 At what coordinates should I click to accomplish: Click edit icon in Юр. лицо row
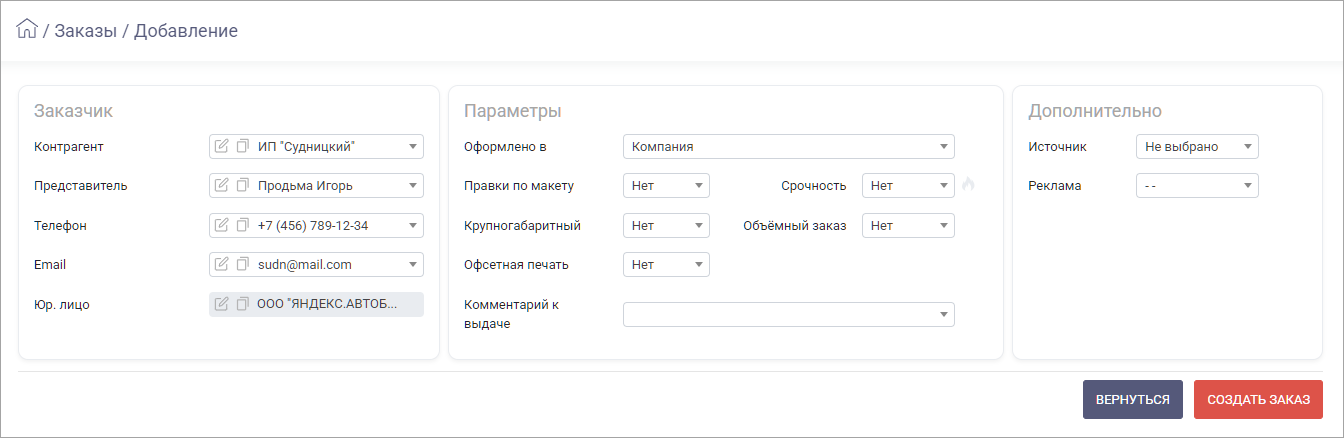(x=222, y=304)
